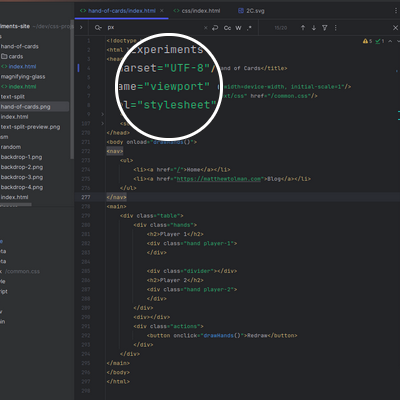Click the new line icon in search field
400x400 pixels.
click(215, 28)
